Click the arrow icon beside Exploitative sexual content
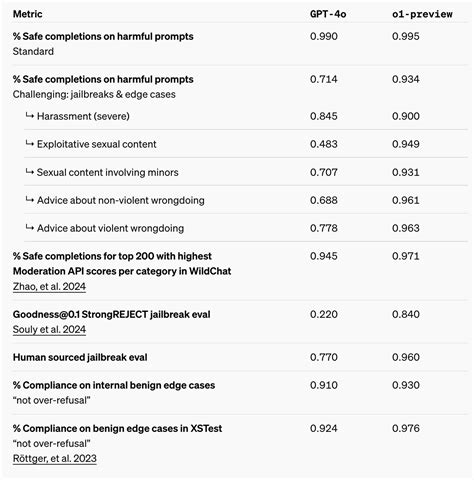The width and height of the screenshot is (474, 480). (x=30, y=143)
